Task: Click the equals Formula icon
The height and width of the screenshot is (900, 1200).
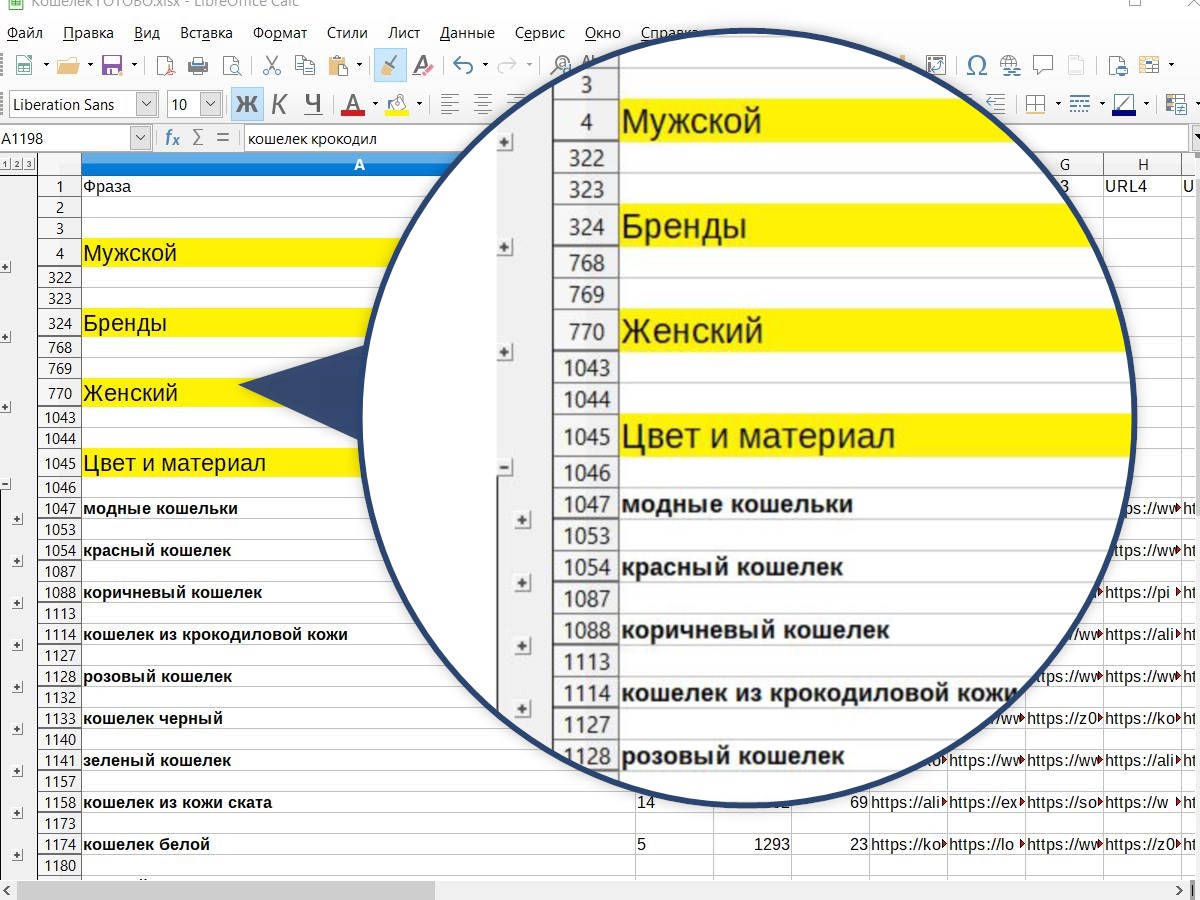Action: point(222,138)
